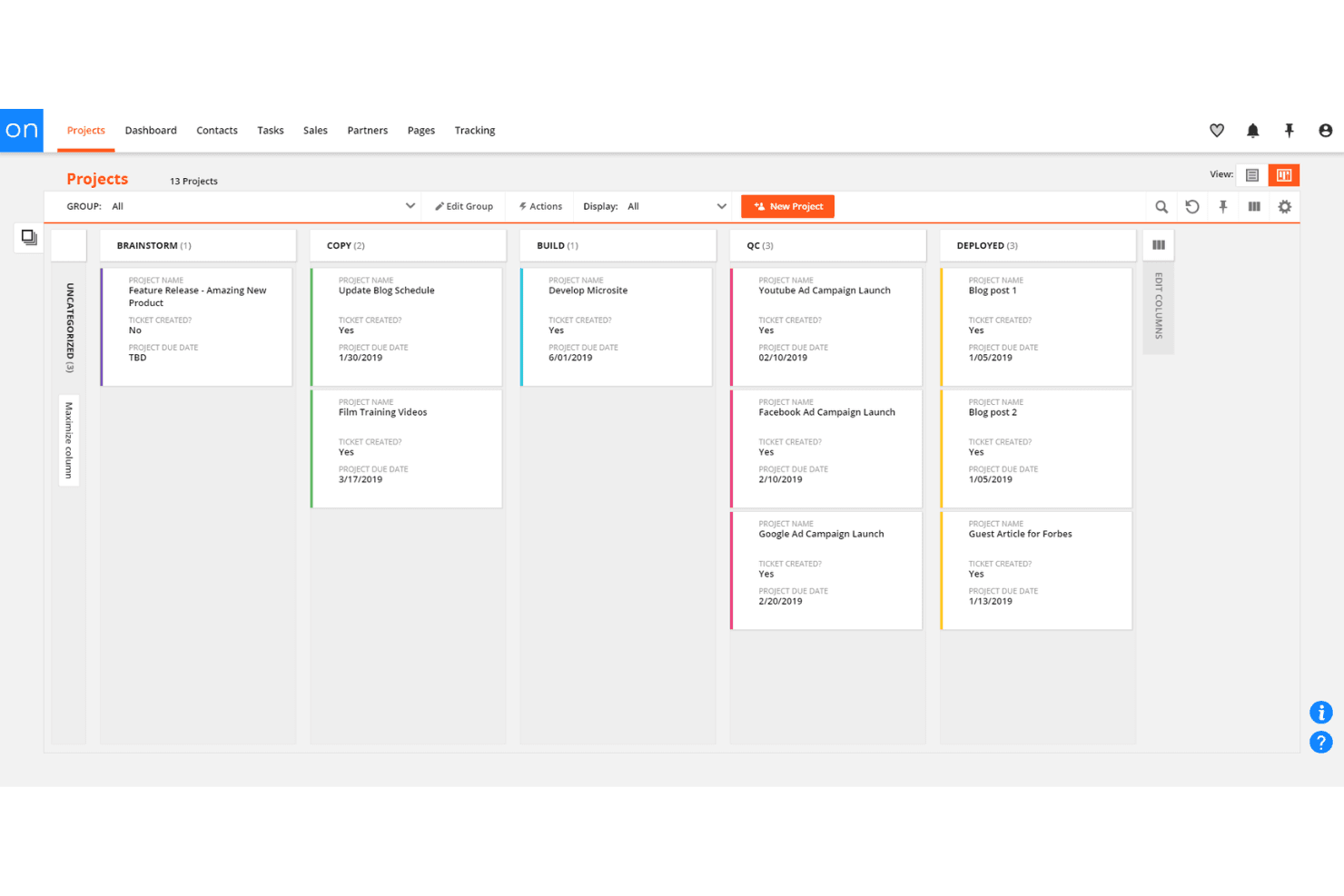Open Feature Release - Amazing New Product card
The height and width of the screenshot is (896, 1344).
196,327
